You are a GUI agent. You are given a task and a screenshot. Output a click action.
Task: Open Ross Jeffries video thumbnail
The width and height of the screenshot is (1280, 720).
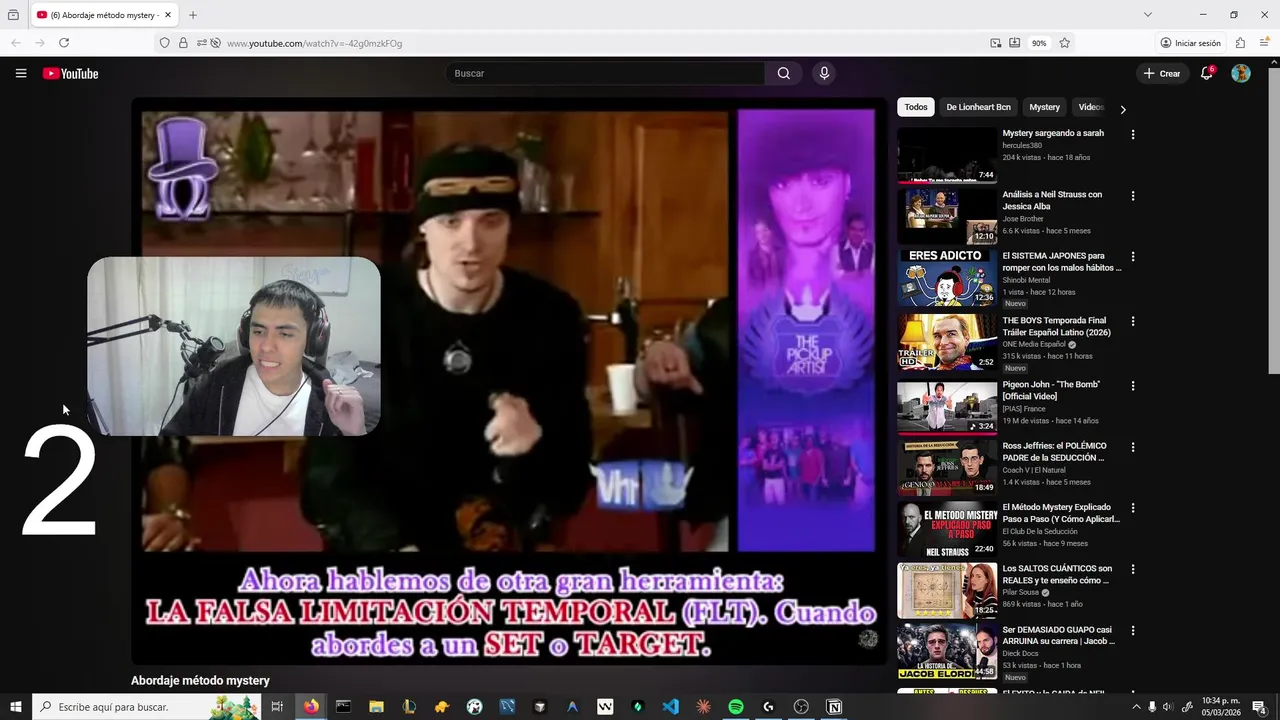(947, 468)
